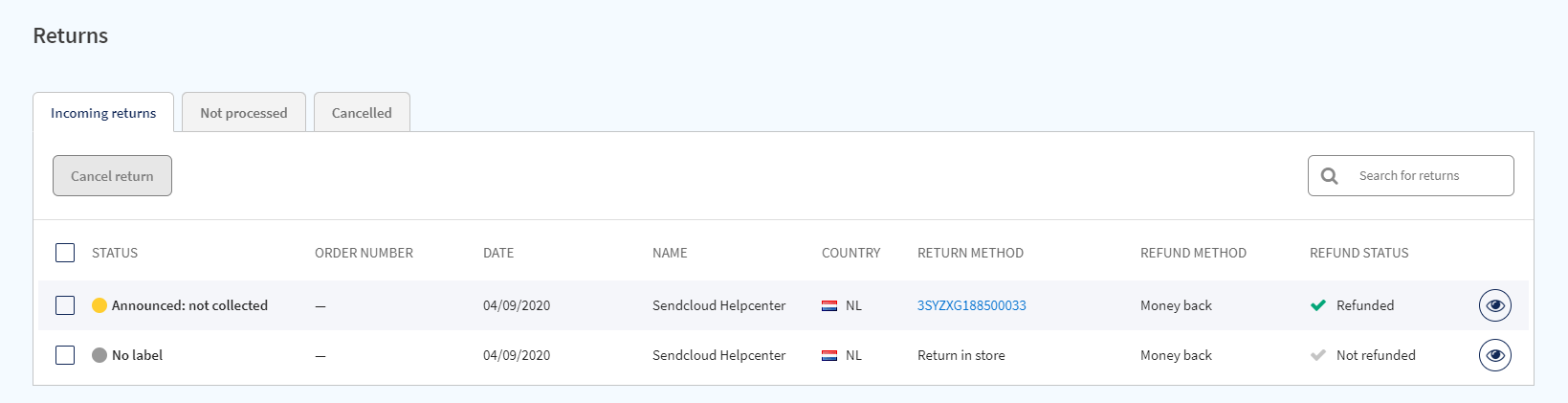The image size is (1568, 403).
Task: Click grey checkmark next to Not refunded
Action: point(1318,355)
